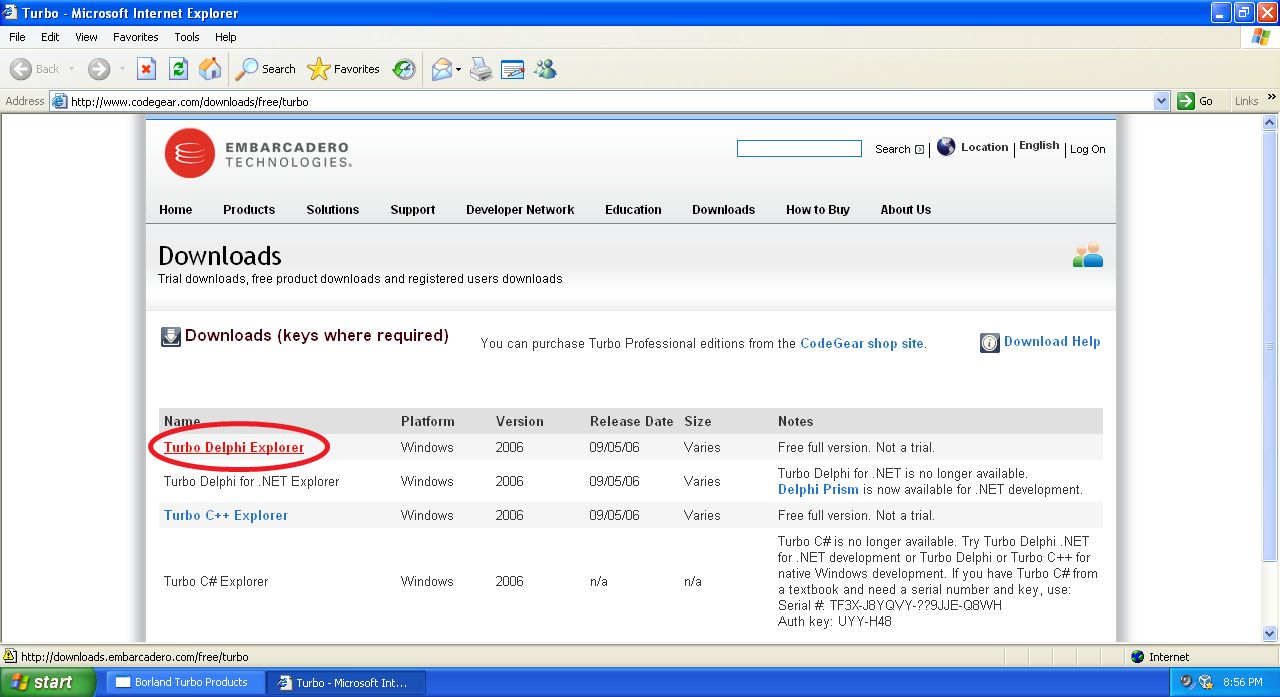Open Support navigation item

[x=413, y=210]
